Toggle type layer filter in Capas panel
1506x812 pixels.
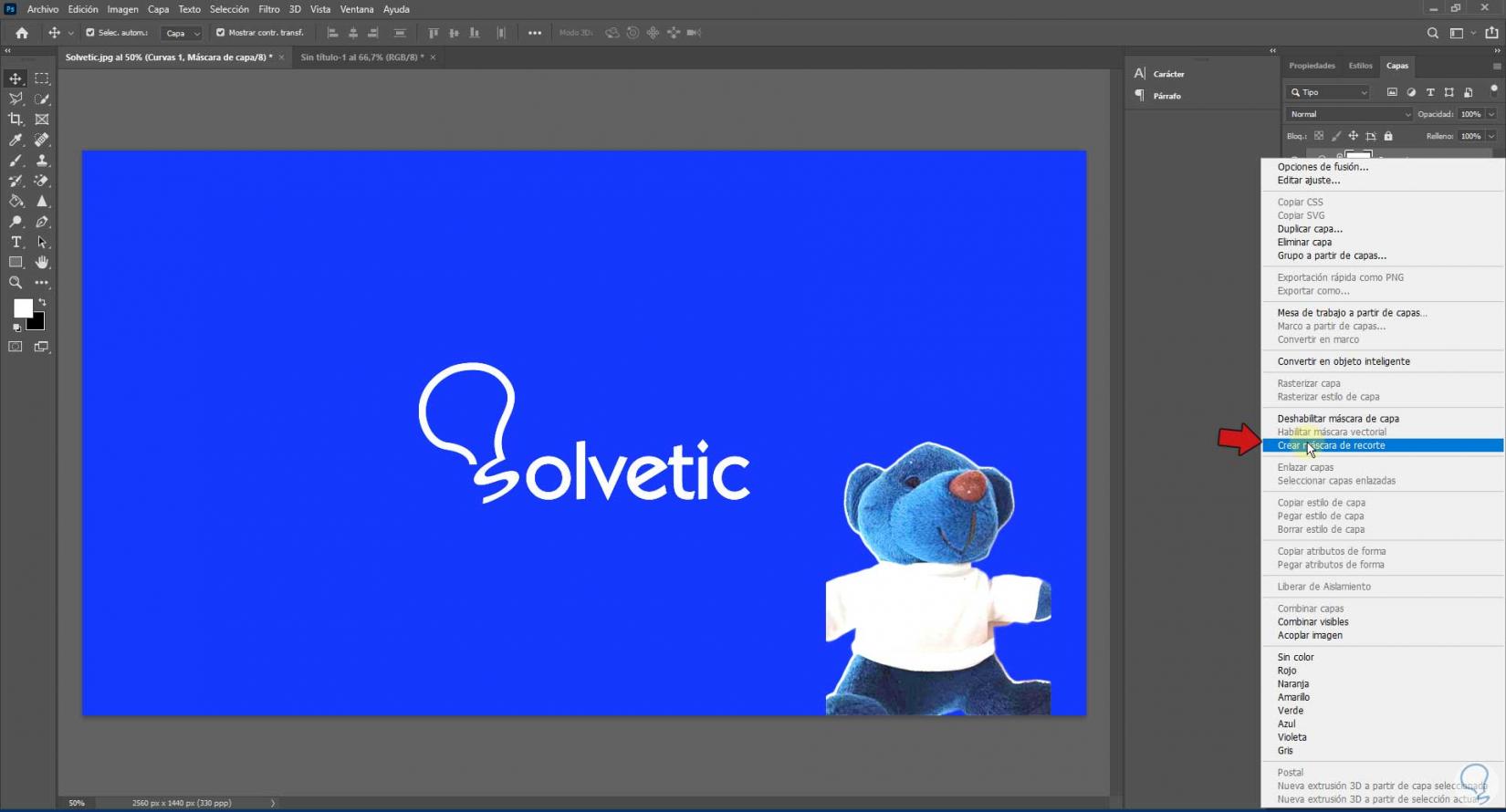(1430, 92)
